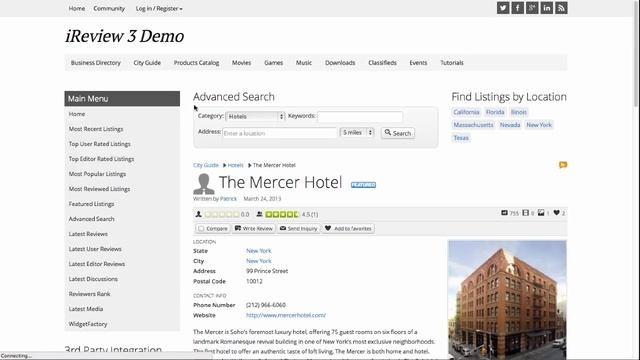
Task: Filter listings by Florida
Action: tap(495, 112)
